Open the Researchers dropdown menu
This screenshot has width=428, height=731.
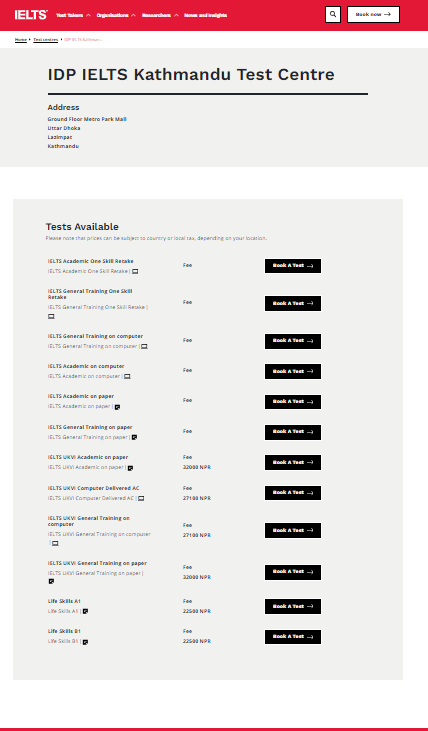[160, 15]
